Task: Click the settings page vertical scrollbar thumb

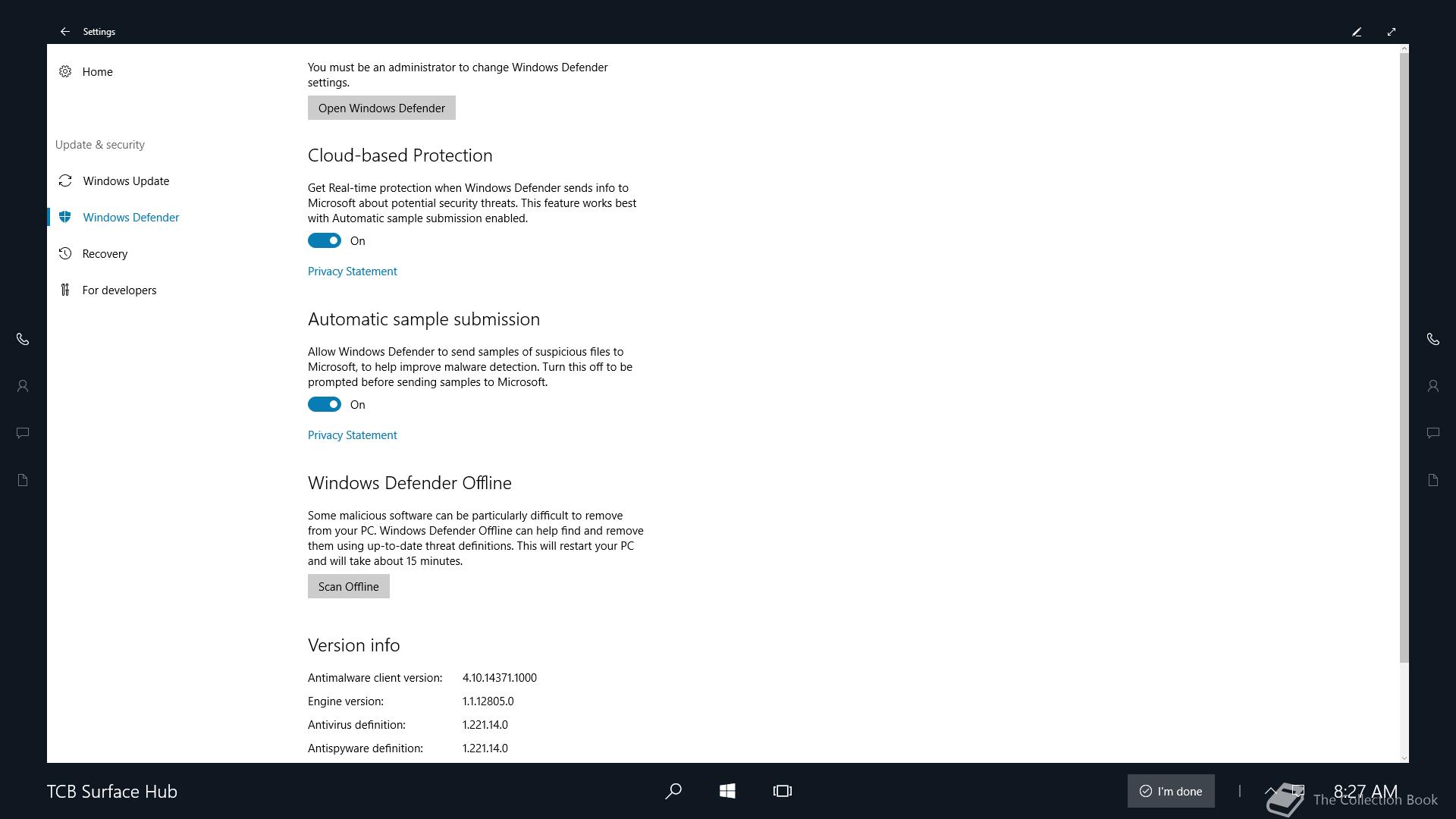Action: [x=1404, y=356]
